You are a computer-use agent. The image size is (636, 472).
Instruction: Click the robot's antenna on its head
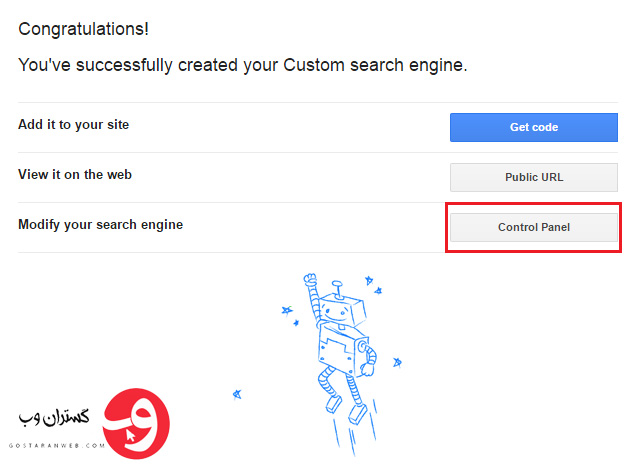tap(337, 289)
